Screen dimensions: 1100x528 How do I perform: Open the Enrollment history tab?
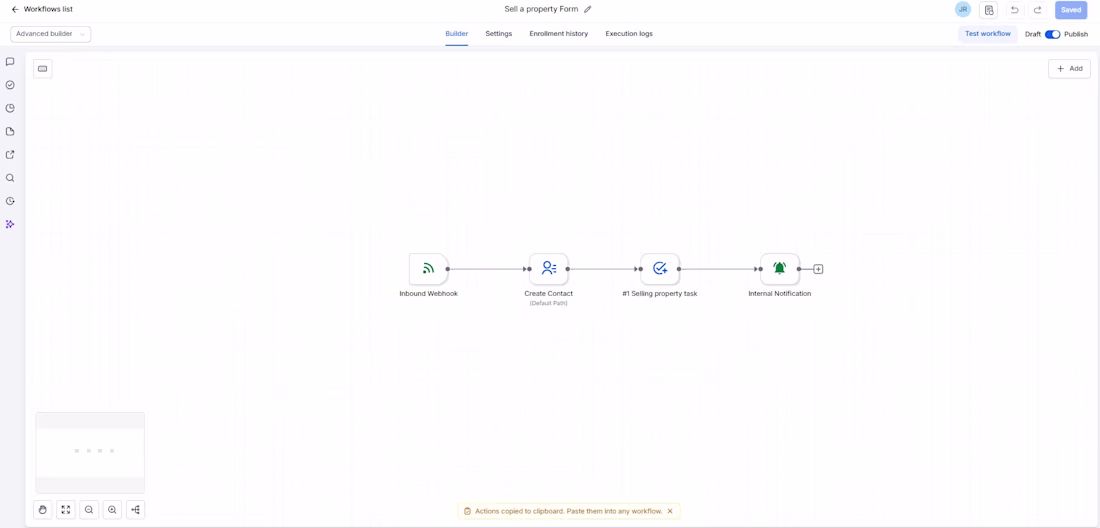click(558, 34)
